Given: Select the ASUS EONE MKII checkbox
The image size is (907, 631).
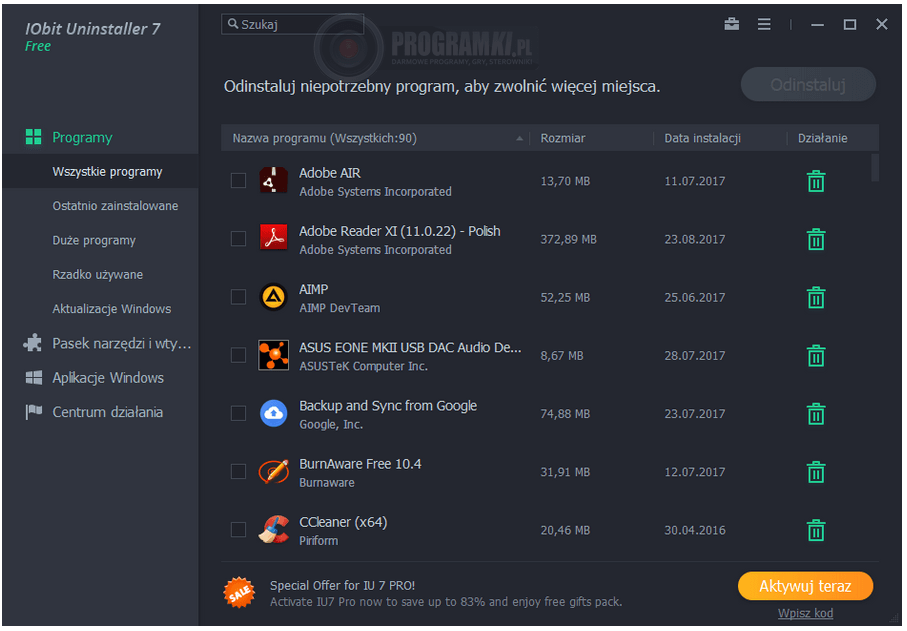Looking at the screenshot, I should (x=238, y=355).
